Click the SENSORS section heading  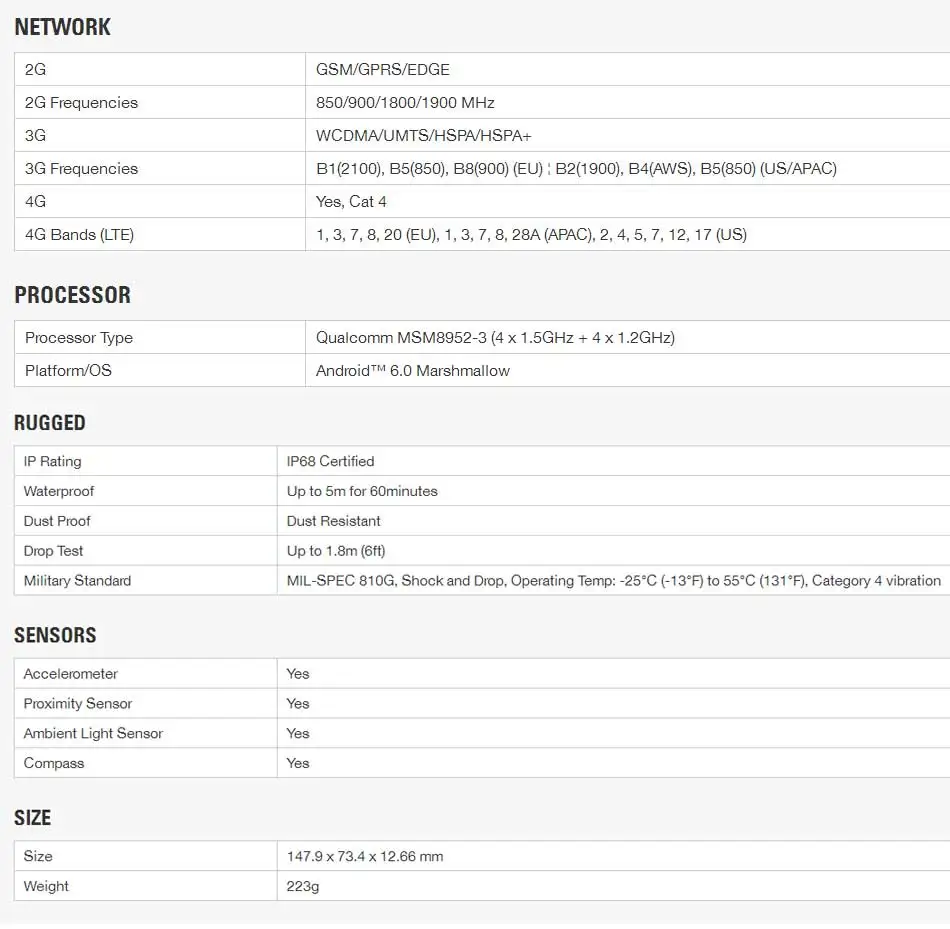55,635
